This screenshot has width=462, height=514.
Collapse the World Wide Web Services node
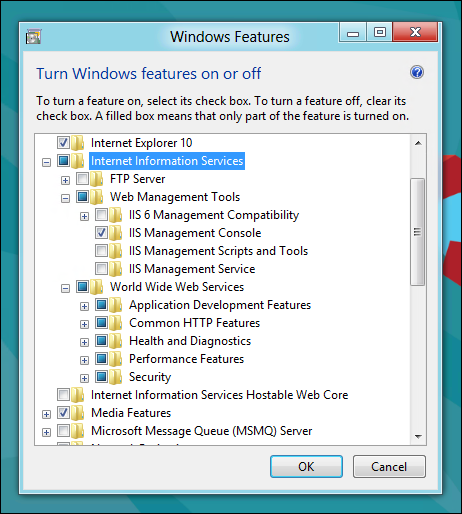65,288
